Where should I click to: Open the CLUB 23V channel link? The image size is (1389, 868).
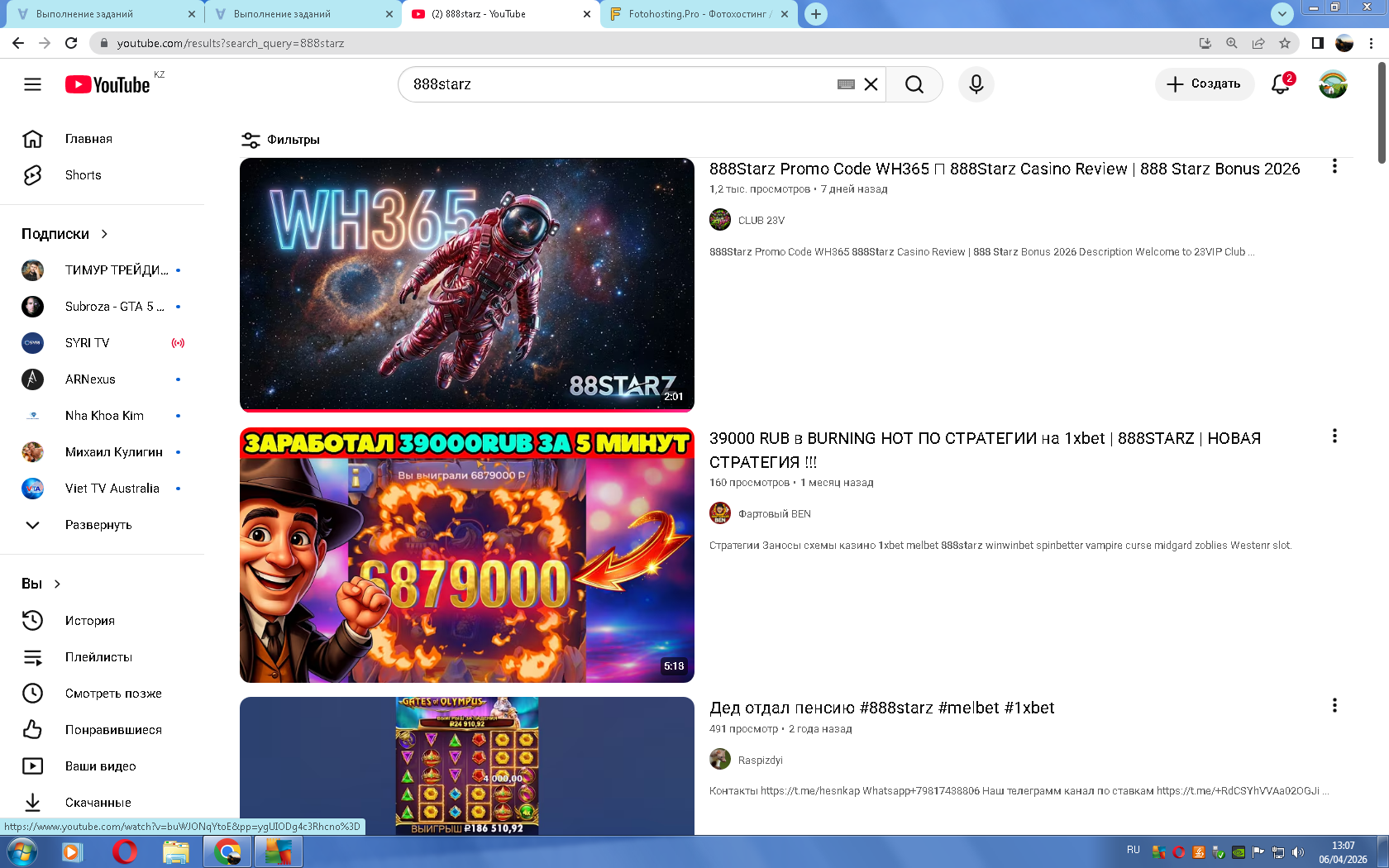[761, 221]
